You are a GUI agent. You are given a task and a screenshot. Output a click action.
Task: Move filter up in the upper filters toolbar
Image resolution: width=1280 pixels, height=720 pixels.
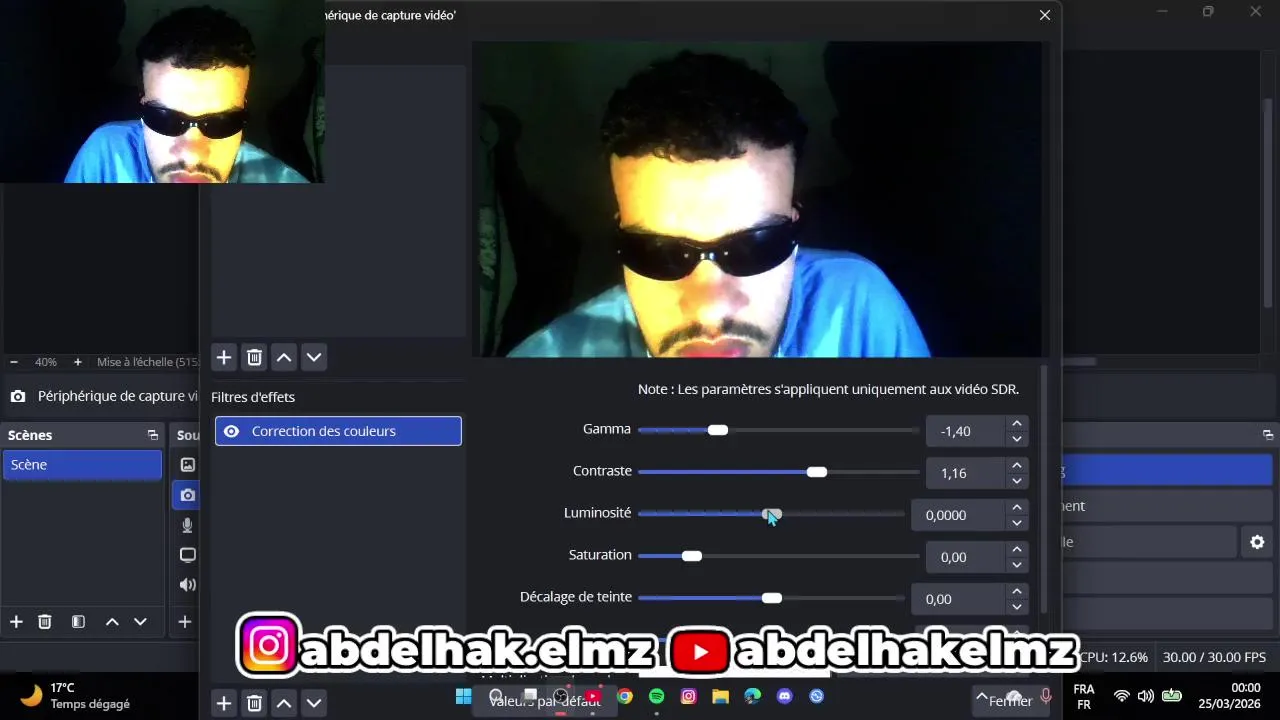(284, 357)
